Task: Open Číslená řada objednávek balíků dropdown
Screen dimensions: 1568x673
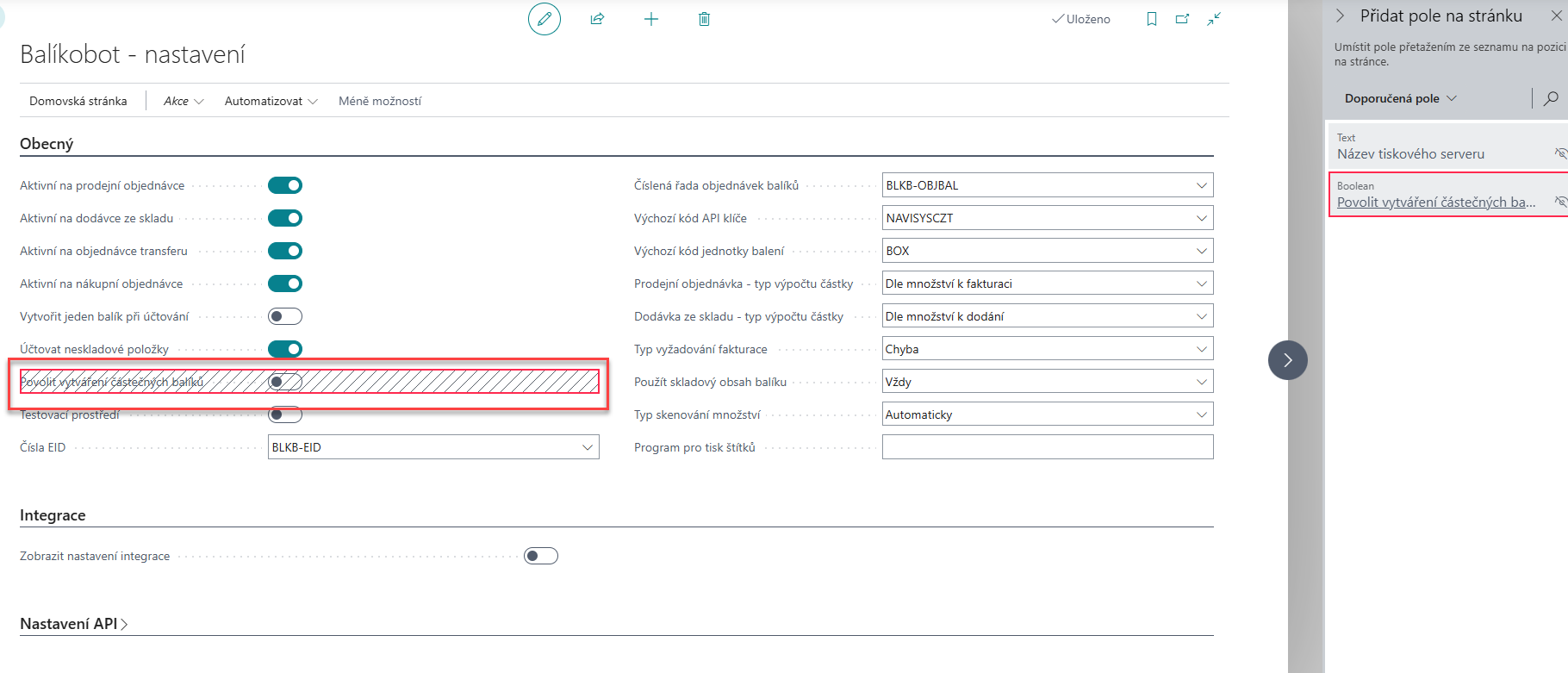Action: [1201, 185]
